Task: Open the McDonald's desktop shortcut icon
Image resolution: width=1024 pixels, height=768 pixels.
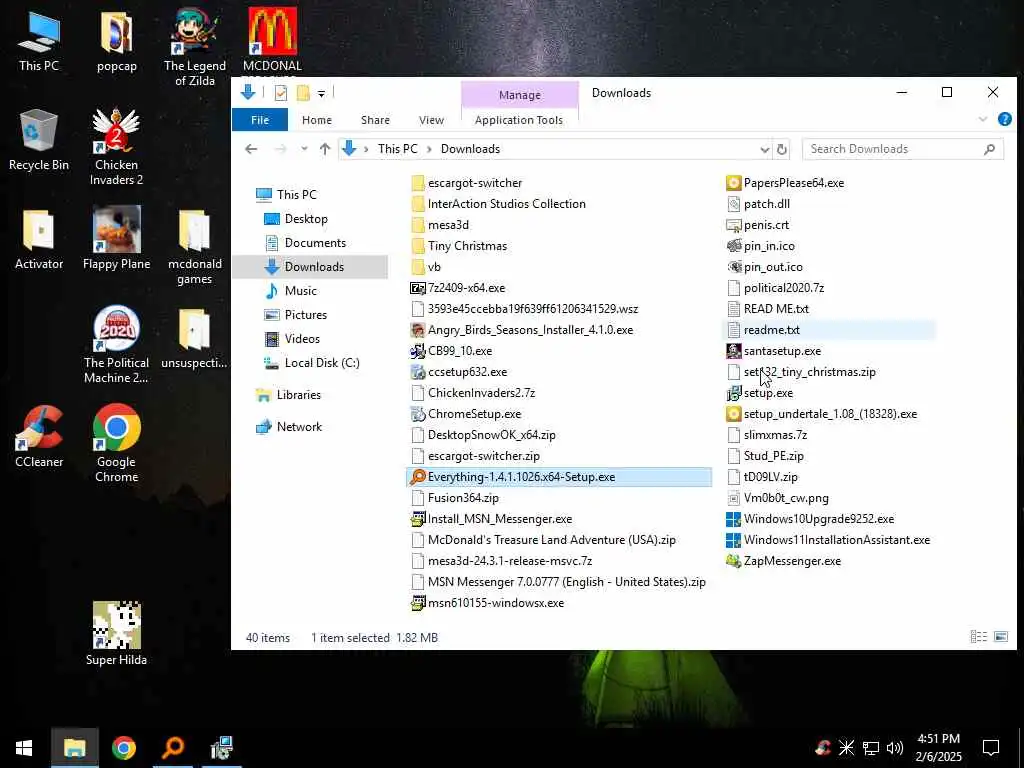Action: click(x=272, y=39)
